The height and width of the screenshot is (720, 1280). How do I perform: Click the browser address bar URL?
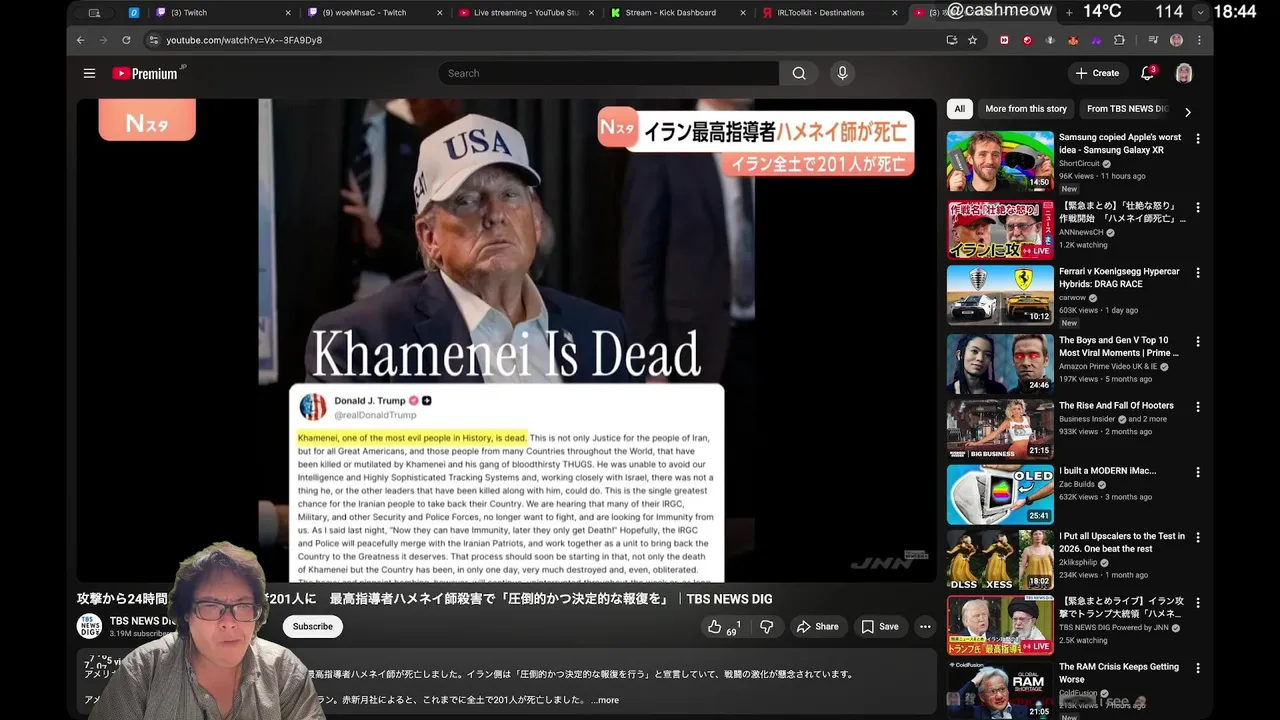coord(244,40)
